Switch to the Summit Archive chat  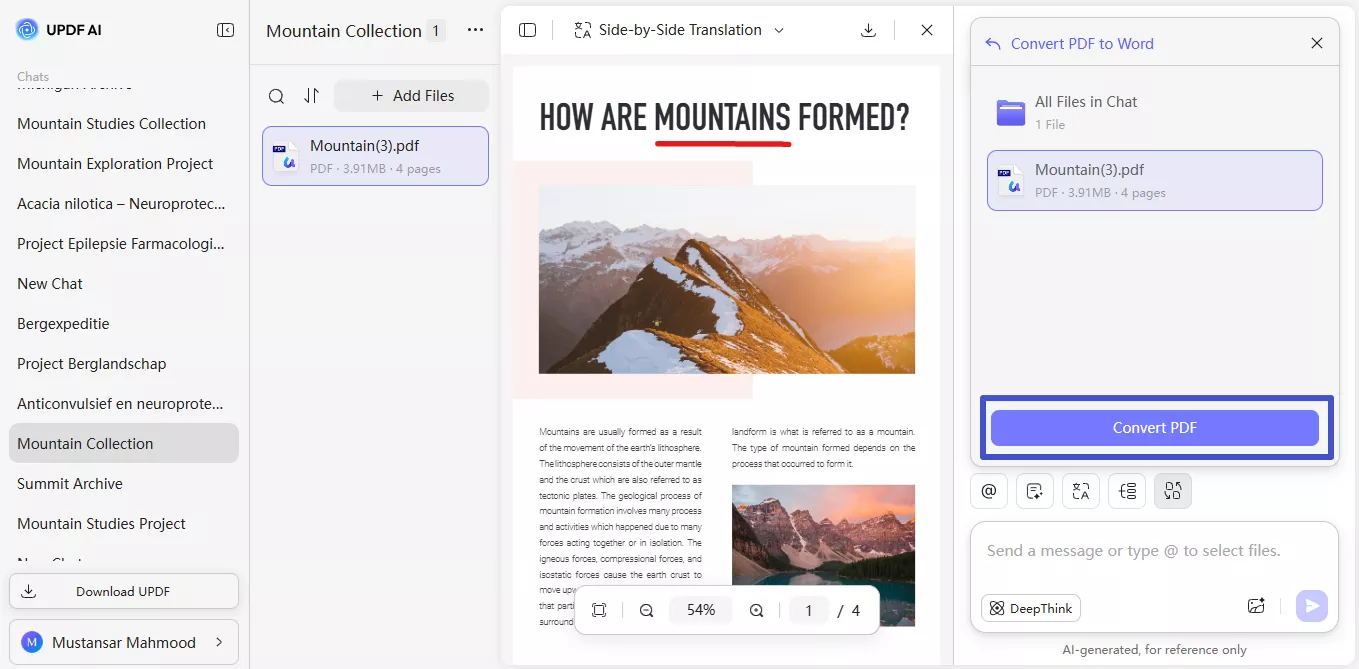(69, 483)
